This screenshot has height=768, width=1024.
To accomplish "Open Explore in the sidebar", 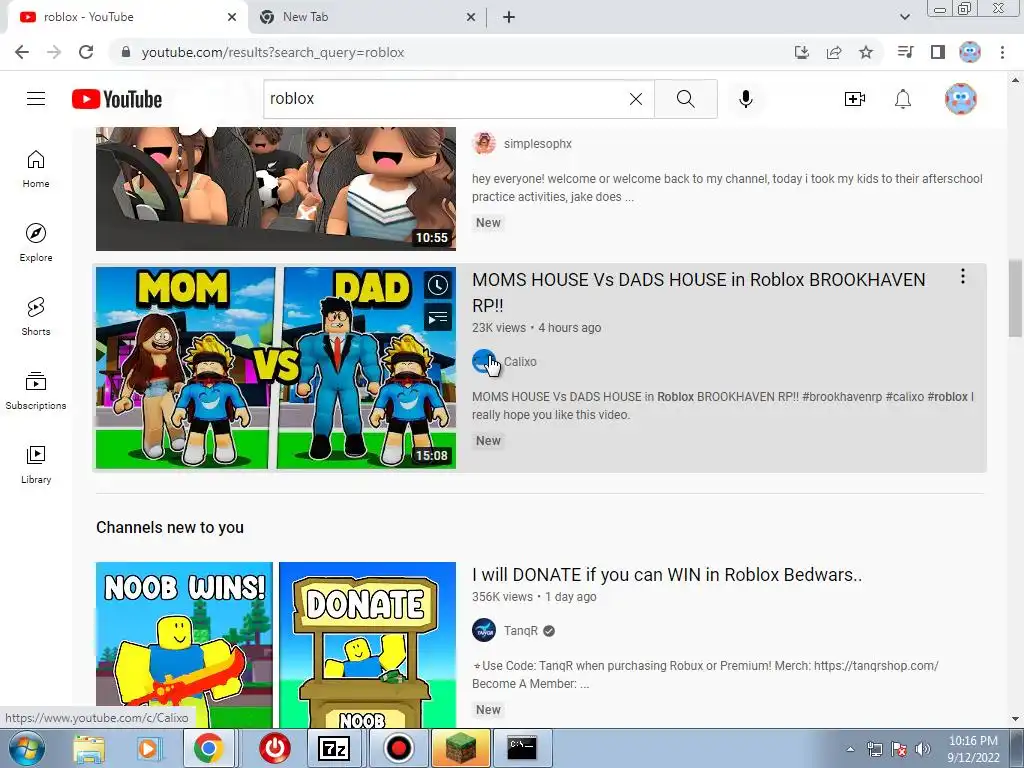I will (36, 243).
